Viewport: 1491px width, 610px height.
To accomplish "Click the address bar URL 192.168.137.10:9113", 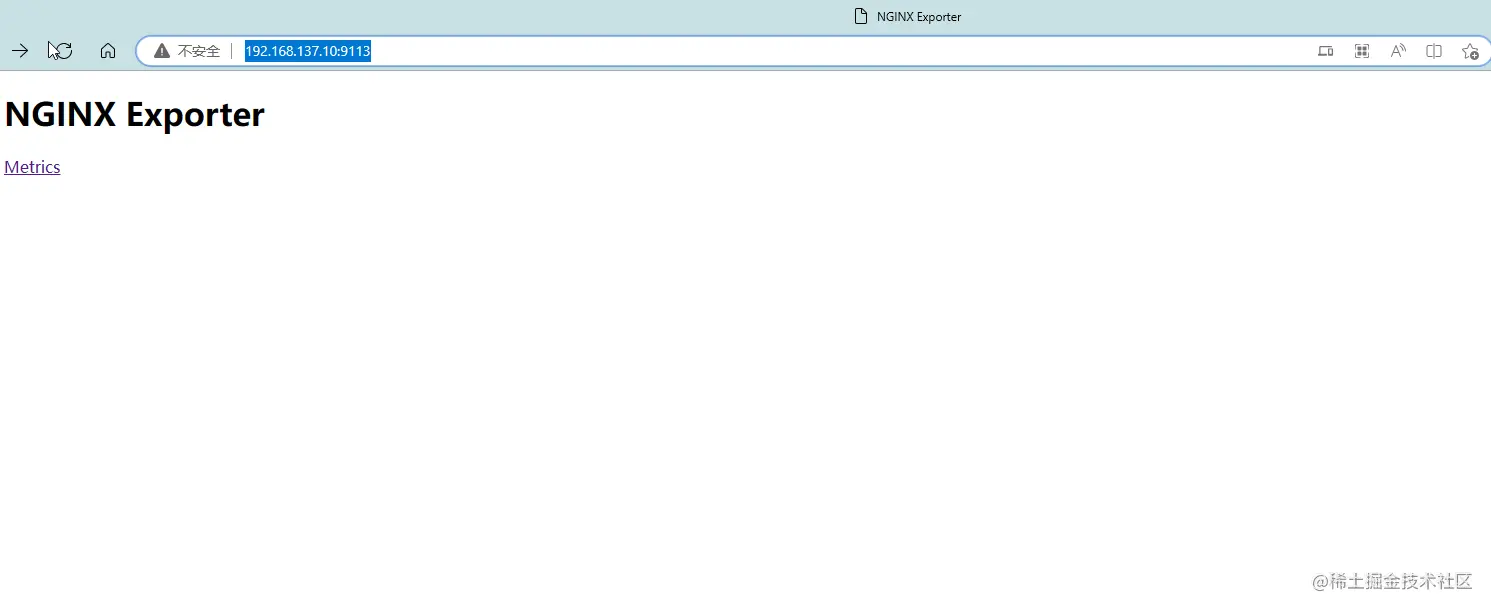I will [x=308, y=51].
